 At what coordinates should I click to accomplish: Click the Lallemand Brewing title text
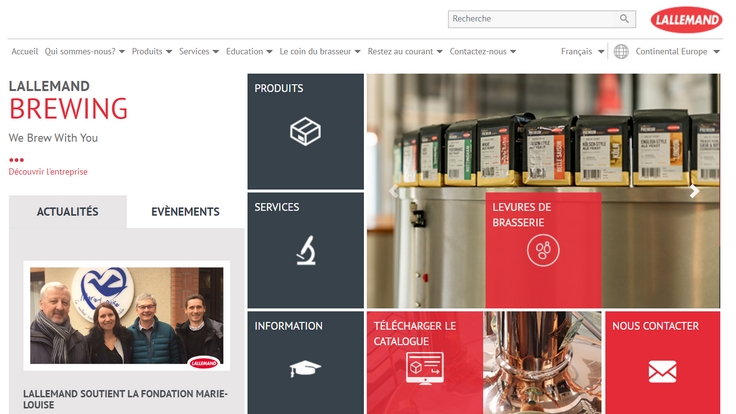point(68,100)
